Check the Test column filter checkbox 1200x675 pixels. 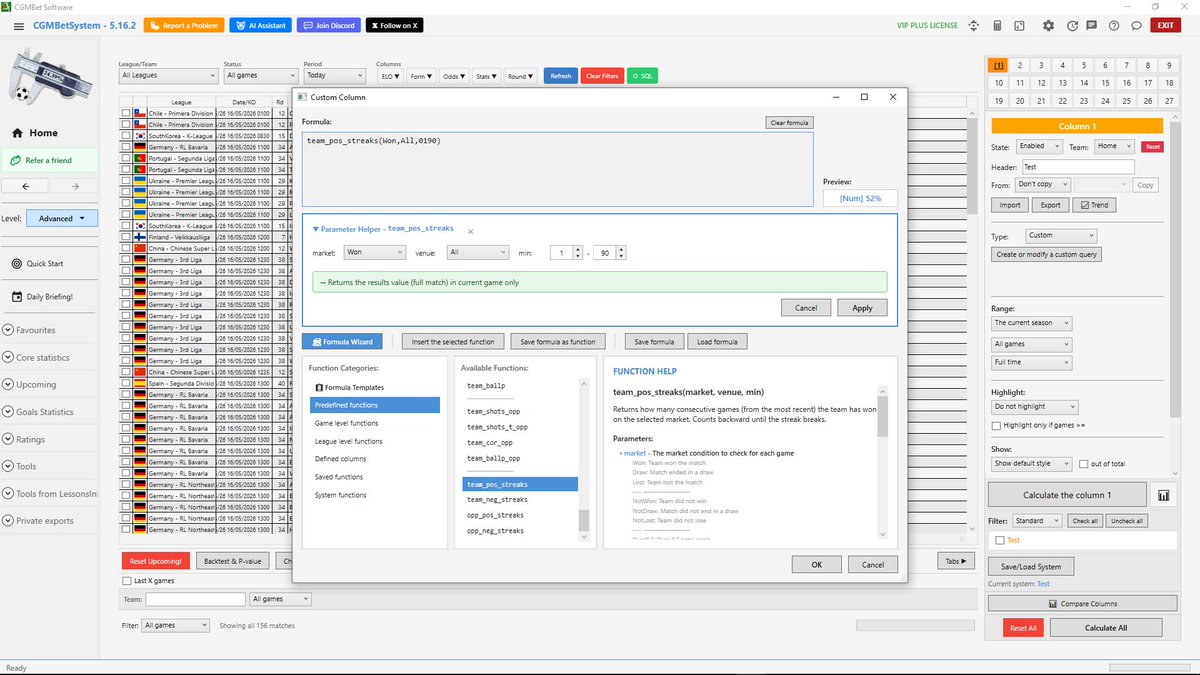pyautogui.click(x=999, y=540)
